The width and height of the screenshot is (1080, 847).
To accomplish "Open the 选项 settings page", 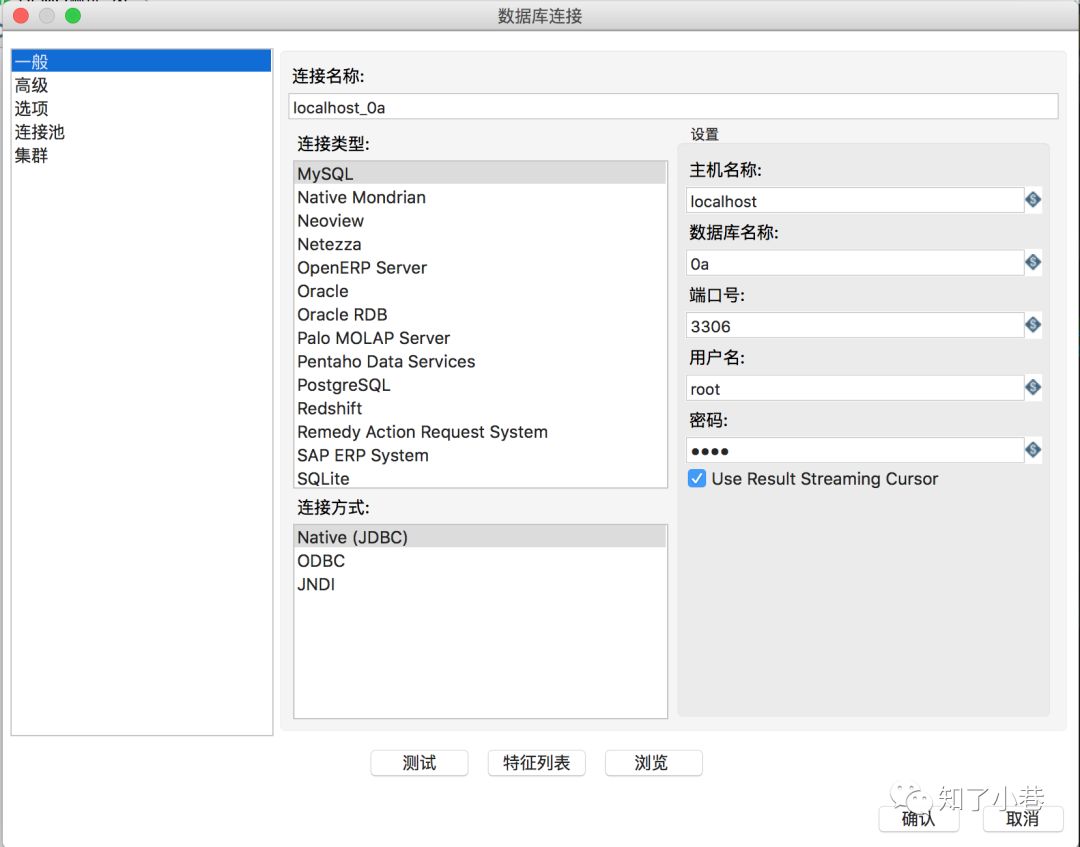I will [x=32, y=108].
